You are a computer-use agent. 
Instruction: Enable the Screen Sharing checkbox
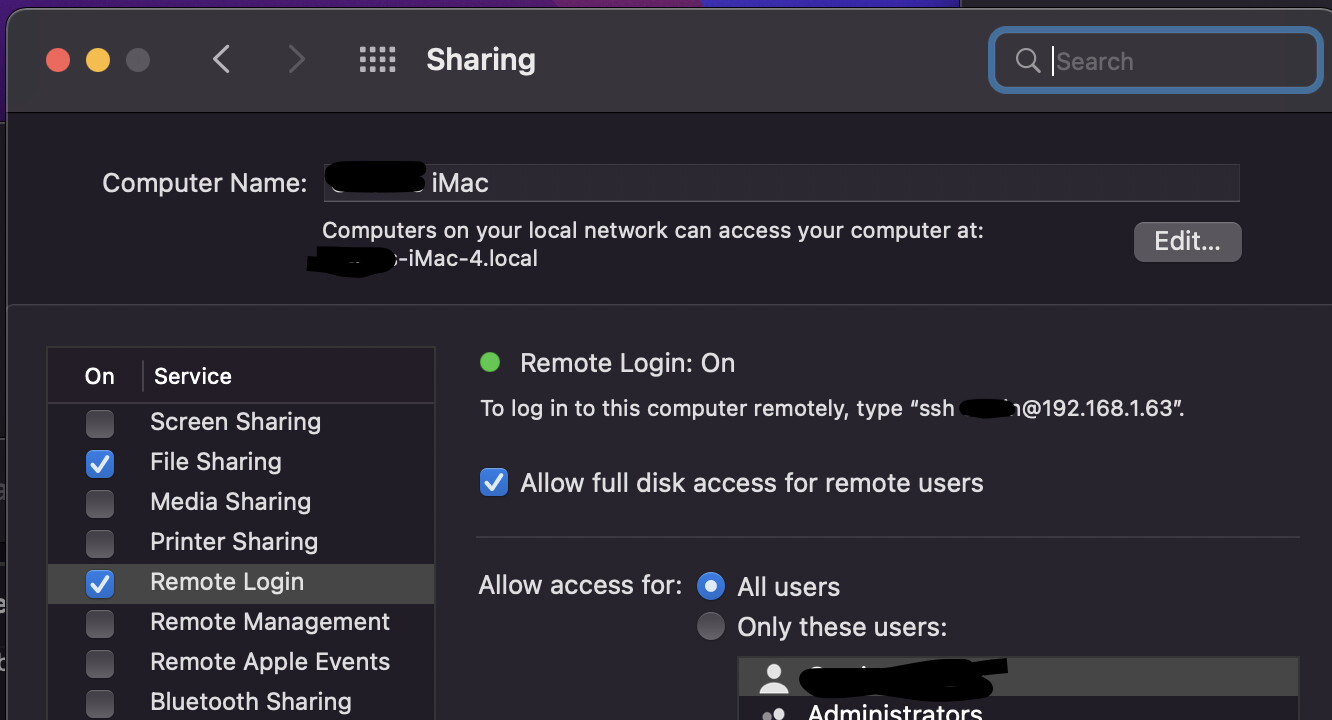pyautogui.click(x=100, y=423)
